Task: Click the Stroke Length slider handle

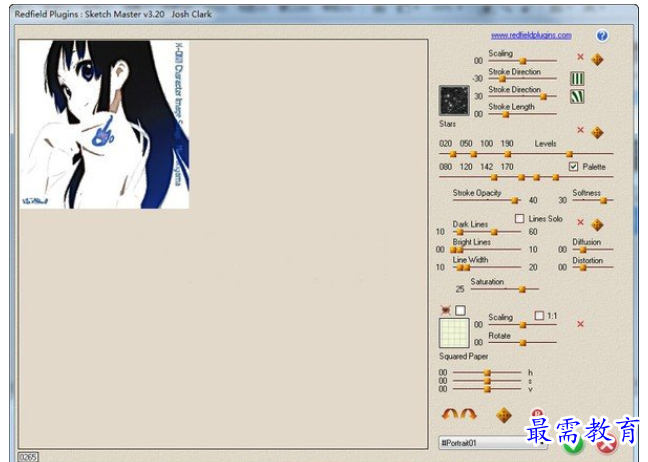Action: pos(505,114)
